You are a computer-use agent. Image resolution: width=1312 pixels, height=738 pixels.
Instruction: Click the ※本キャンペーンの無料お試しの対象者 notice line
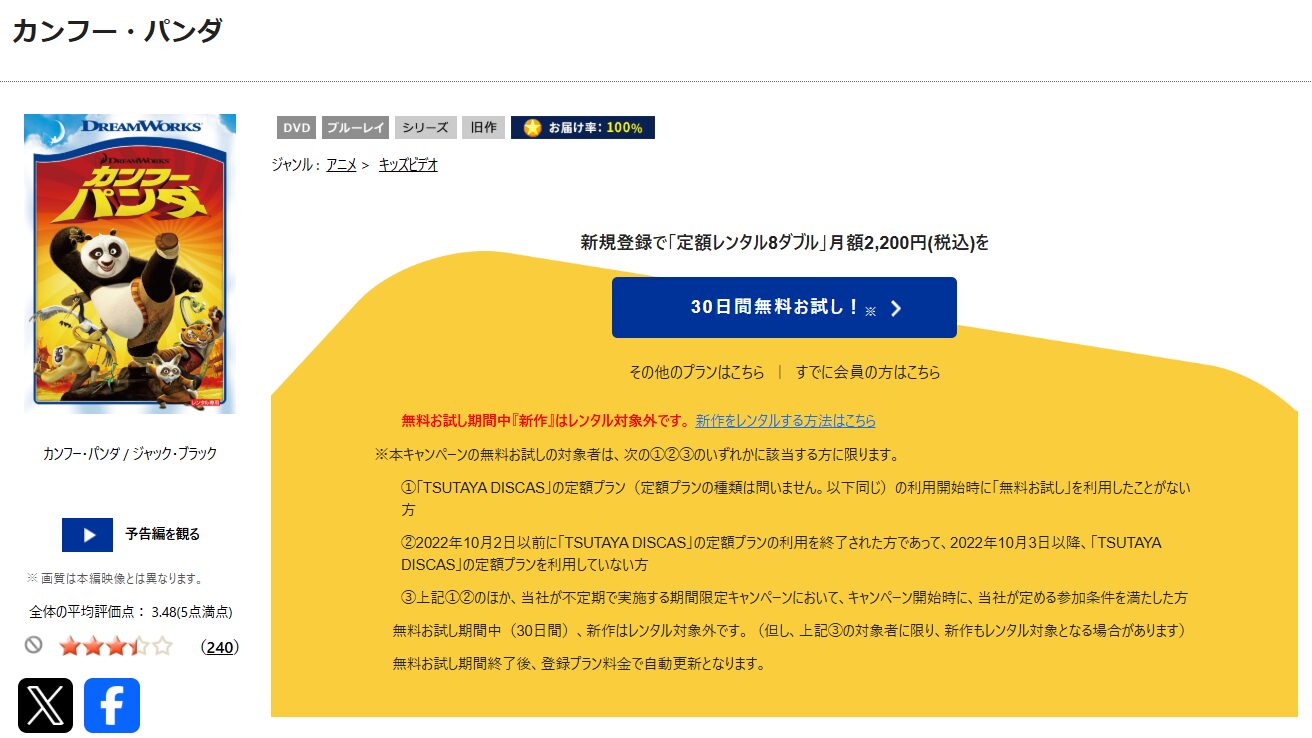(638, 454)
